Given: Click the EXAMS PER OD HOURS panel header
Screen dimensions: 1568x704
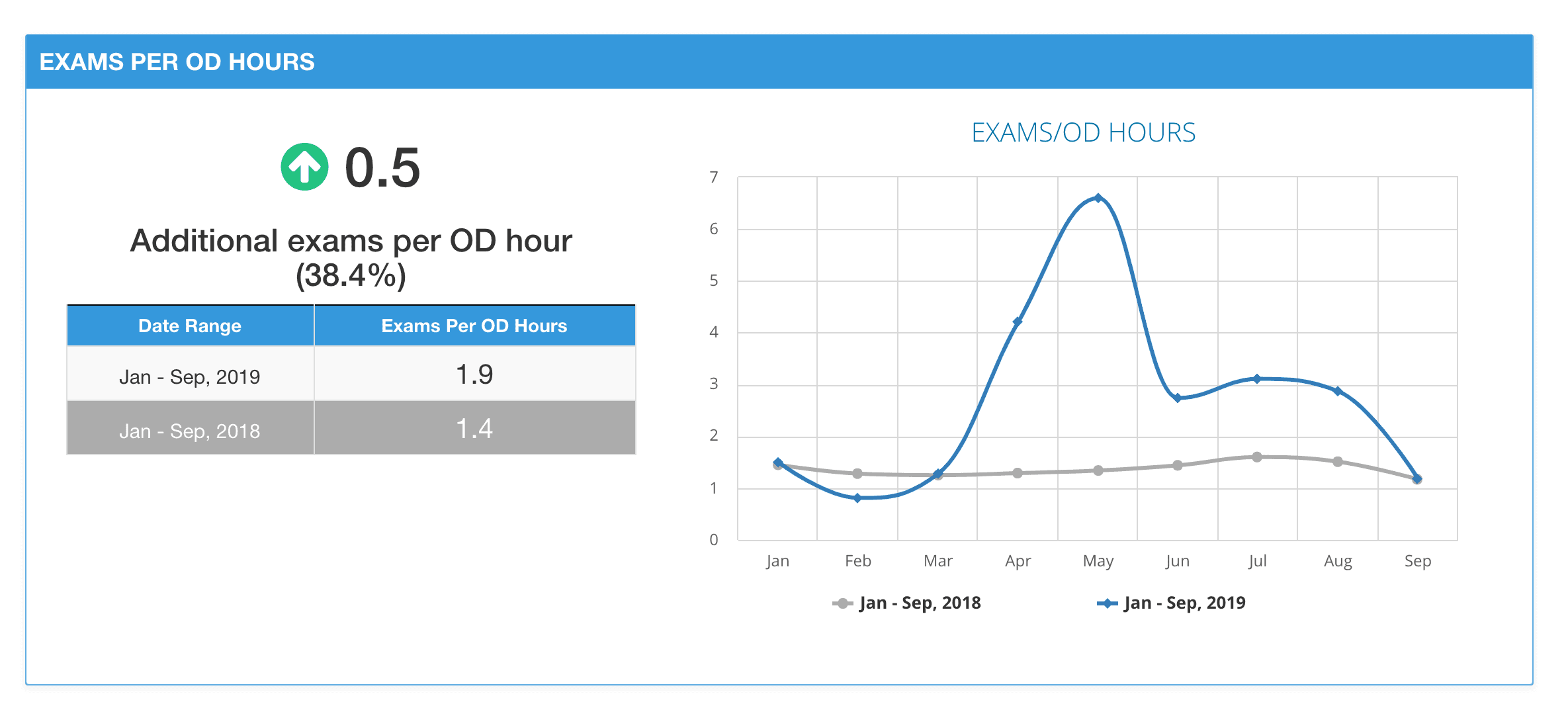Looking at the screenshot, I should coord(779,62).
